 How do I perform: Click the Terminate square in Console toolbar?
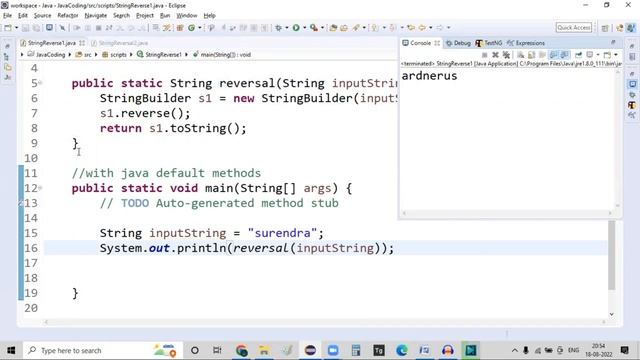point(484,55)
